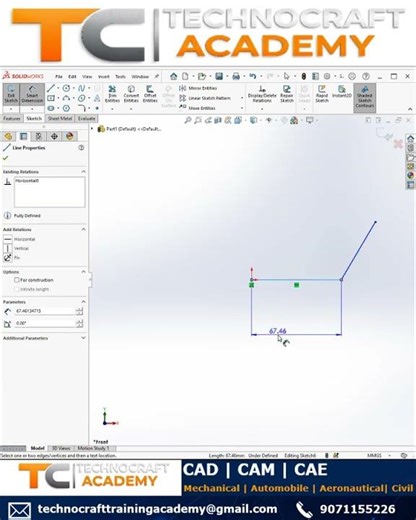
Task: Open the File menu
Action: point(59,77)
